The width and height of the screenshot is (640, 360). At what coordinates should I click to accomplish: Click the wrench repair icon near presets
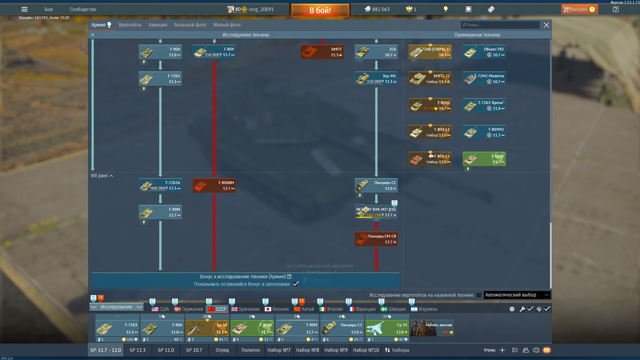tap(522, 309)
